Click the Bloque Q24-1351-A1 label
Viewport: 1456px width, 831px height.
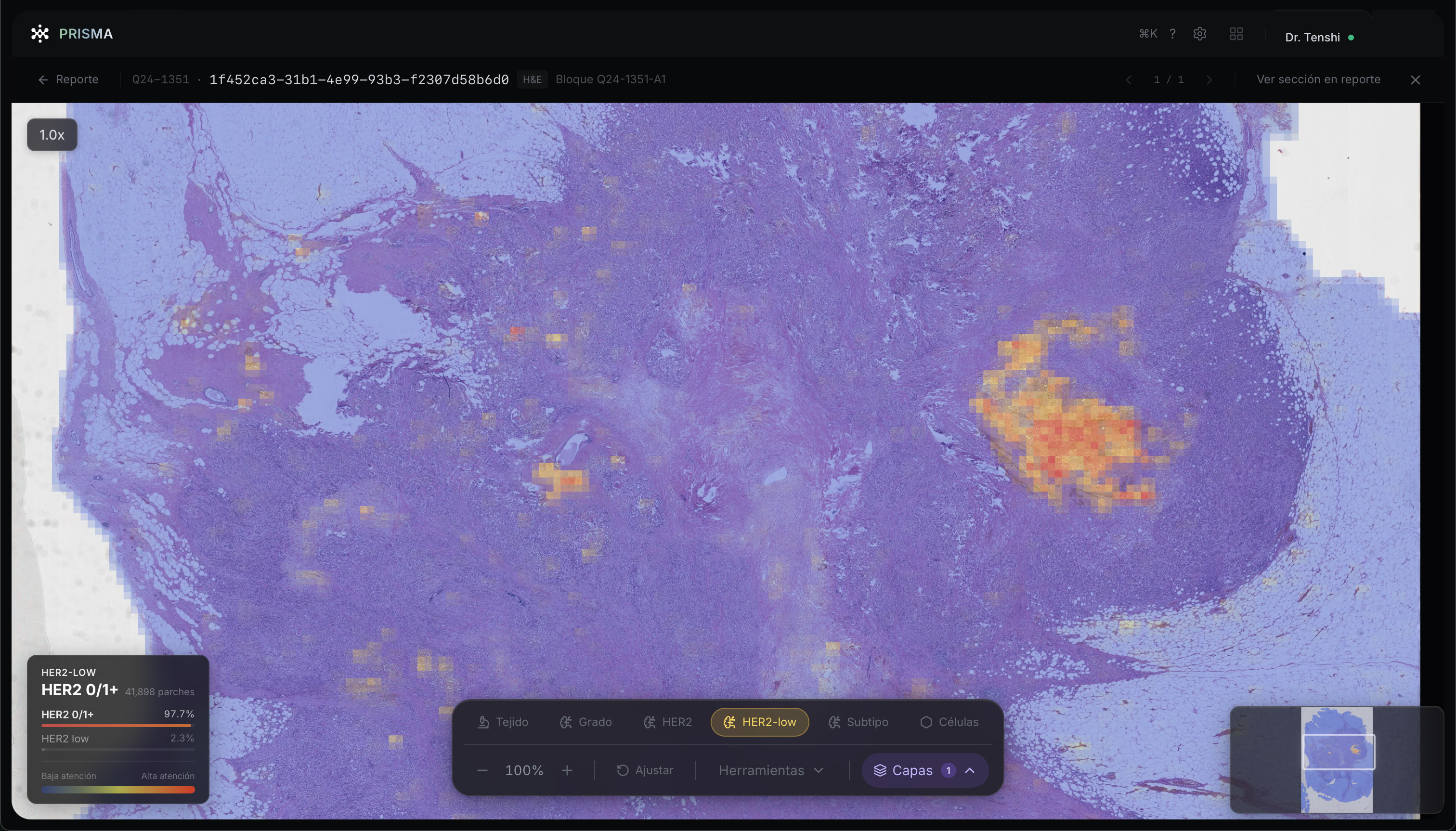coord(610,79)
